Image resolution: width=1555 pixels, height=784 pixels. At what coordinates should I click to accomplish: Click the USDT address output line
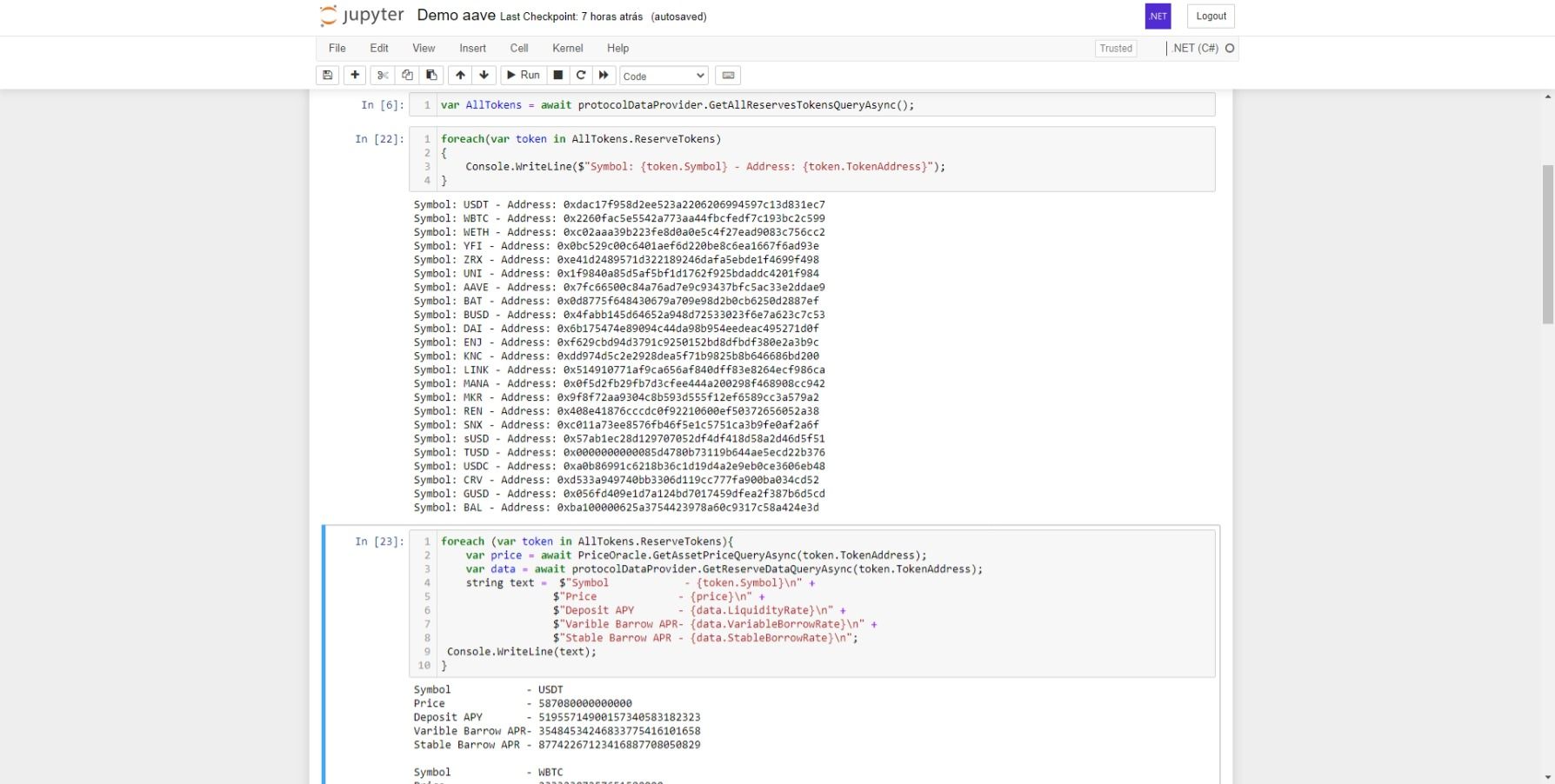[619, 205]
